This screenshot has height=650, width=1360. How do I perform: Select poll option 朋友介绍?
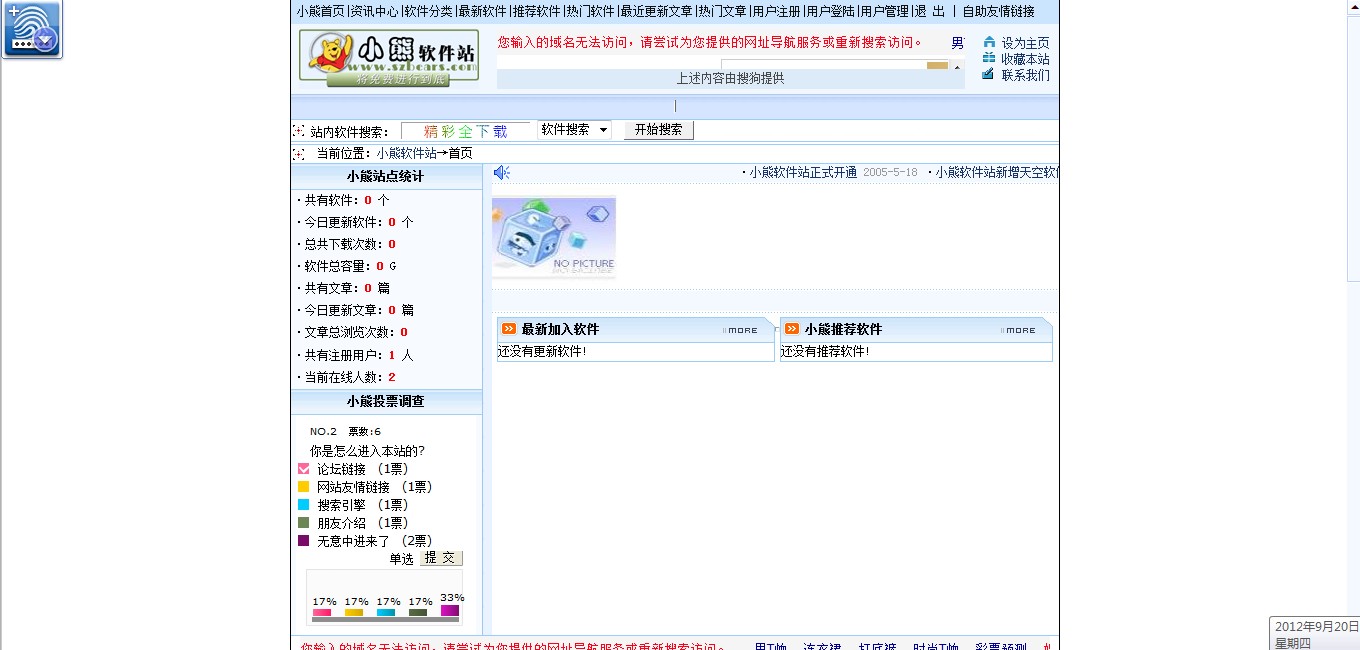pyautogui.click(x=304, y=523)
